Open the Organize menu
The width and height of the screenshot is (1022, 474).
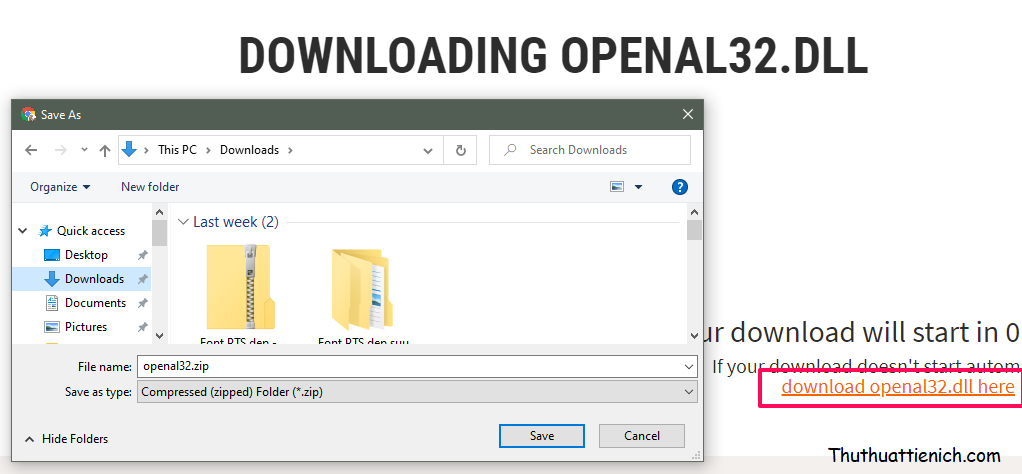pos(60,187)
